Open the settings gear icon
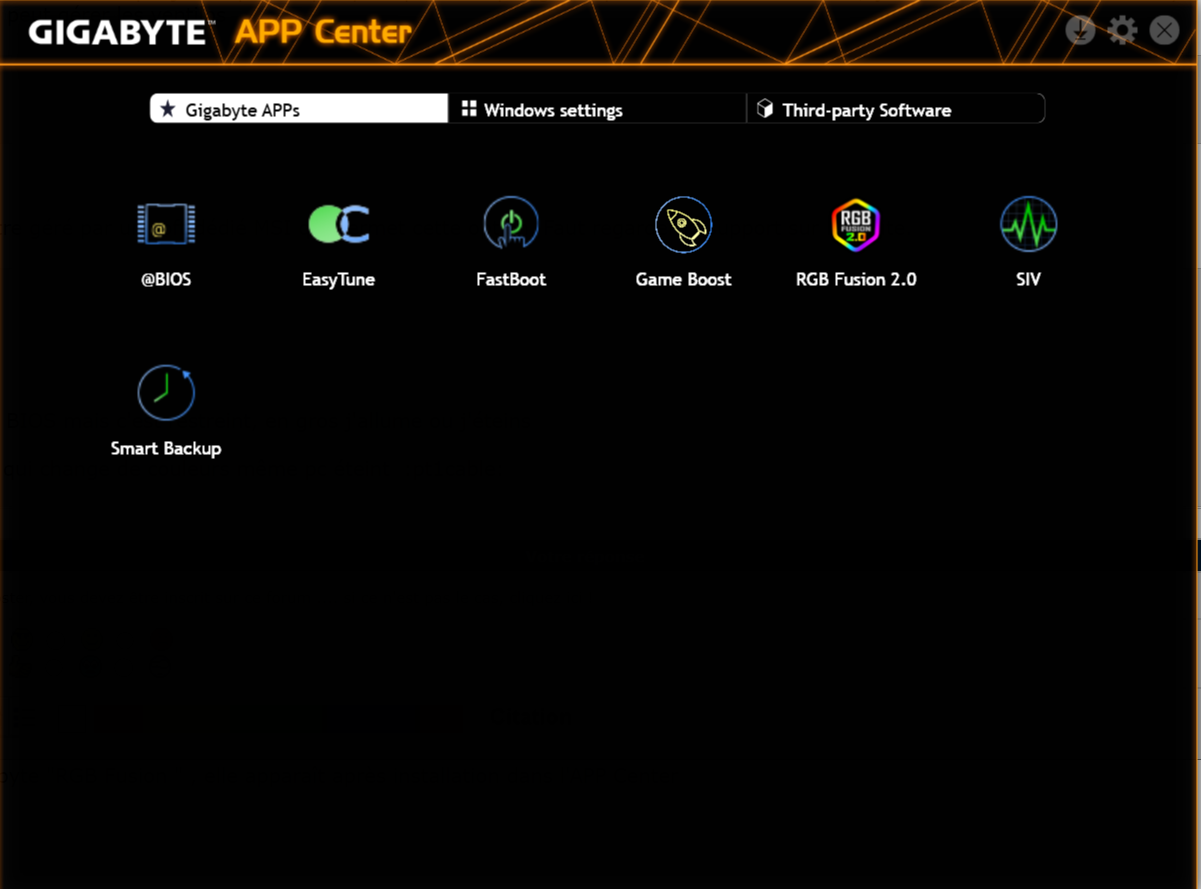Screen dimensions: 1201x889 (x=1123, y=31)
